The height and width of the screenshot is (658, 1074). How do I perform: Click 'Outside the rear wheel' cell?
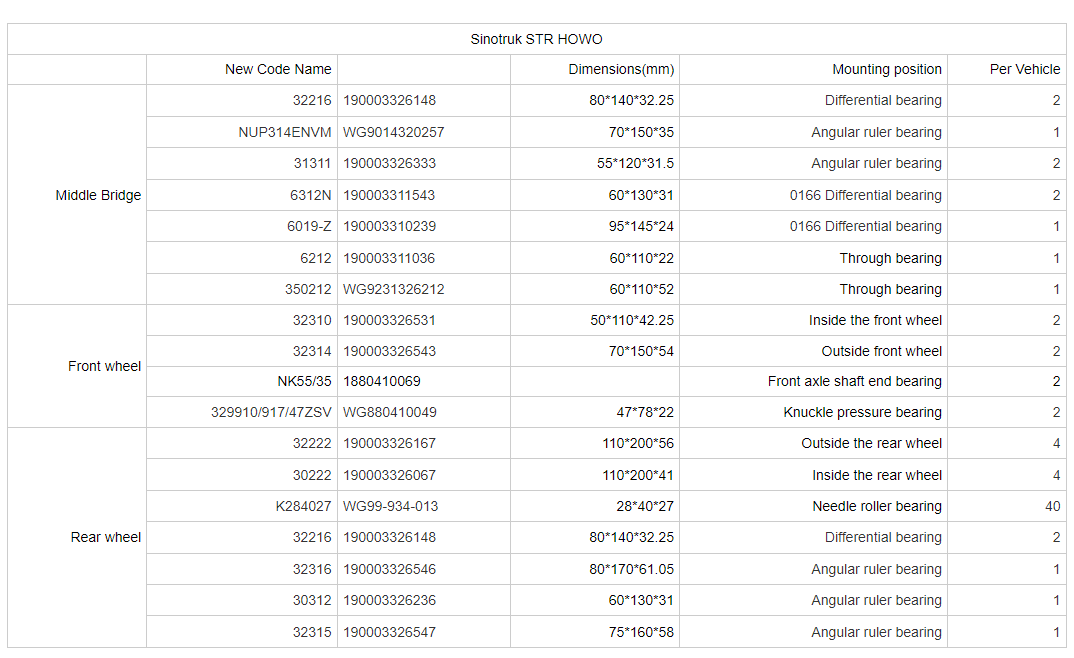coord(872,443)
